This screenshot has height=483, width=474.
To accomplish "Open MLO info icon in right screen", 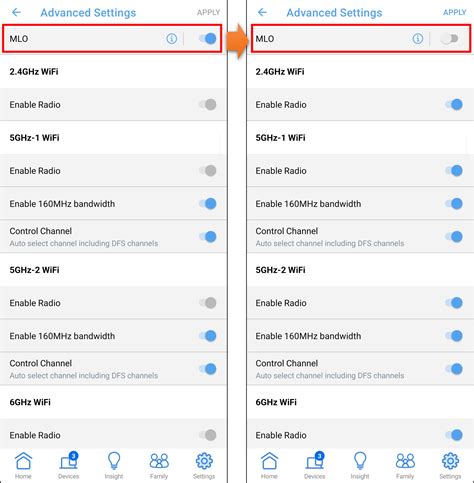I will (x=418, y=39).
